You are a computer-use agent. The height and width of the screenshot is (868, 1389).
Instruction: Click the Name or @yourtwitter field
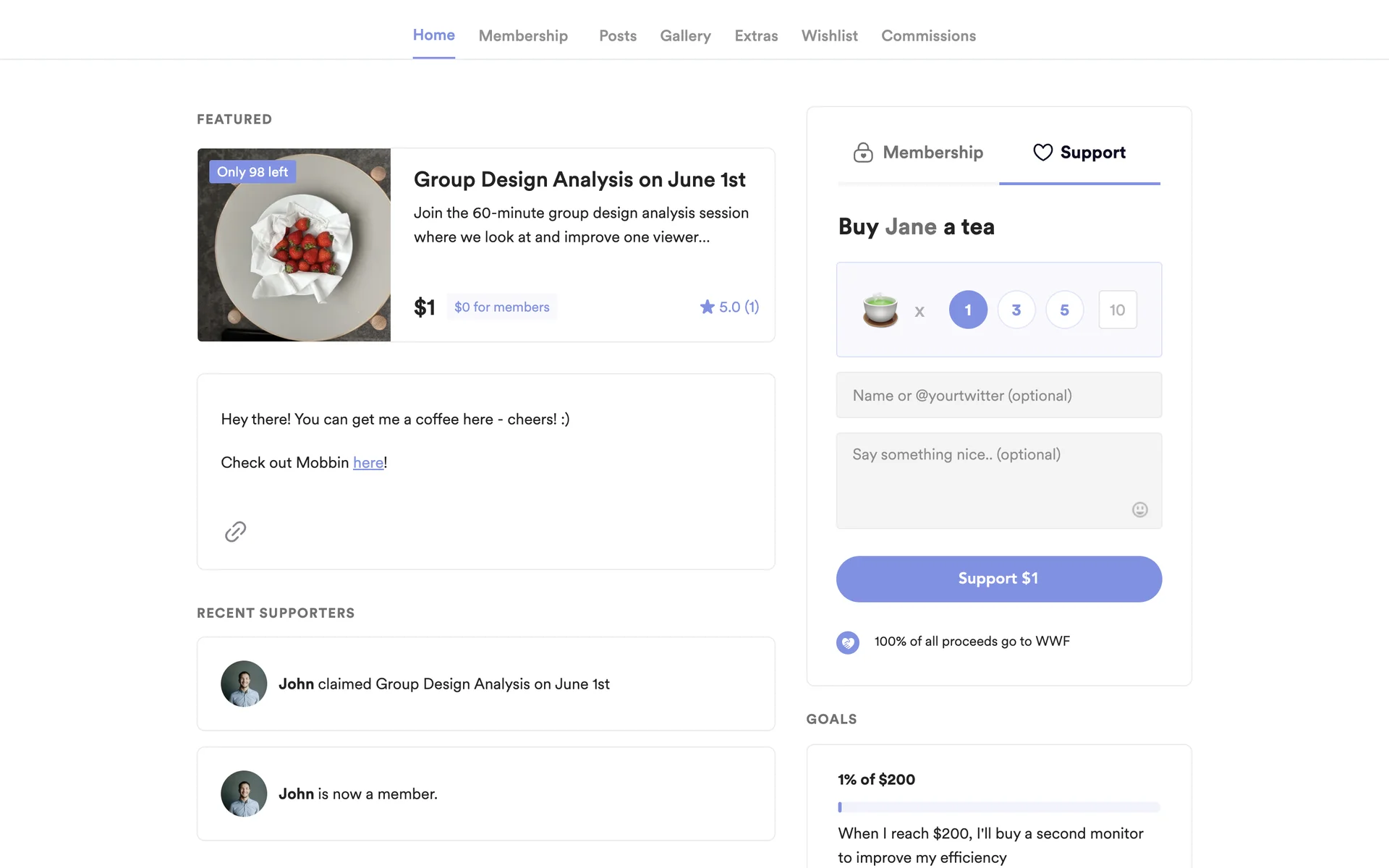pyautogui.click(x=998, y=395)
